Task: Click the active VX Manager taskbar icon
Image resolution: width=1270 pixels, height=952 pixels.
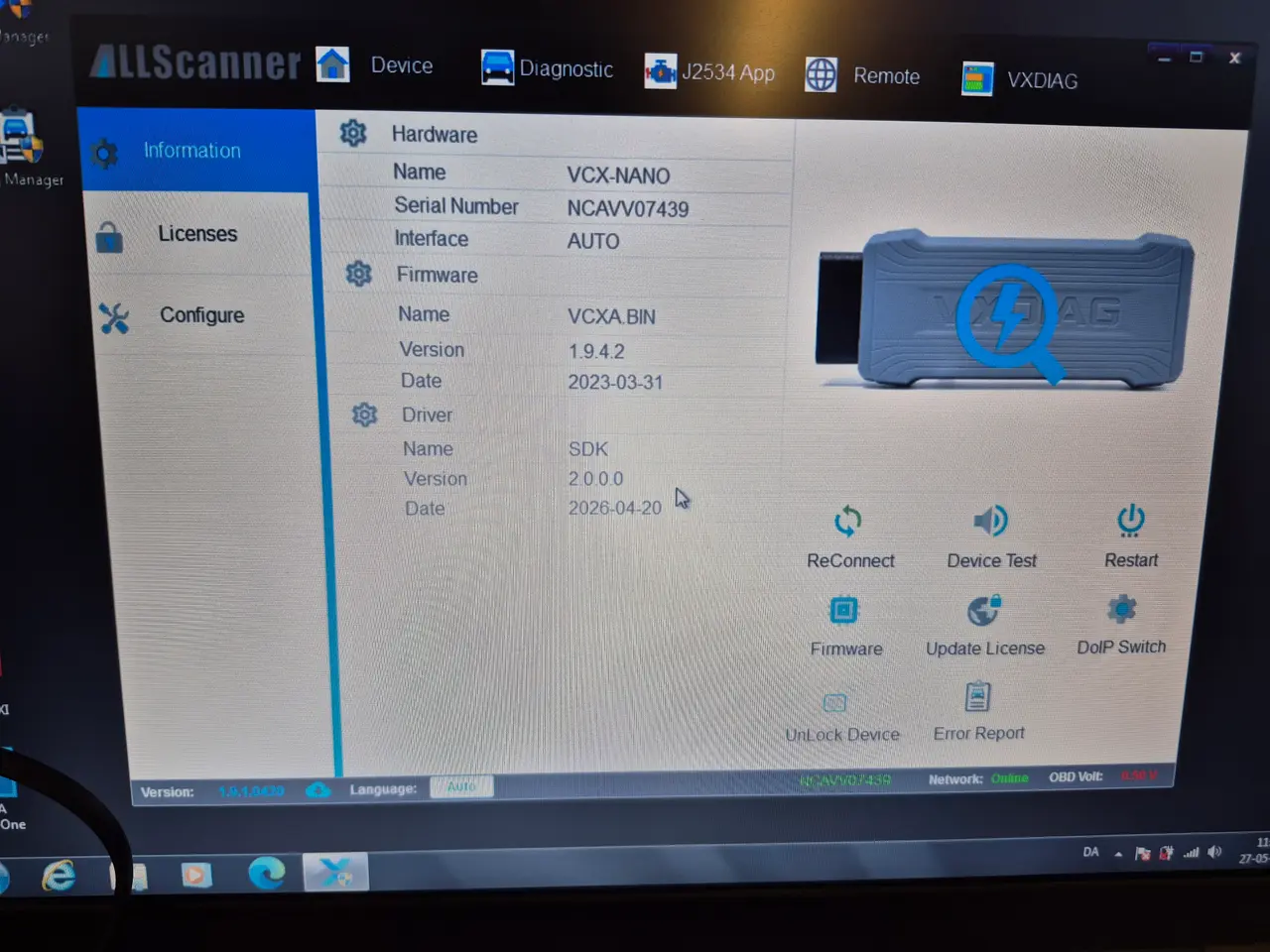Action: coord(335,872)
